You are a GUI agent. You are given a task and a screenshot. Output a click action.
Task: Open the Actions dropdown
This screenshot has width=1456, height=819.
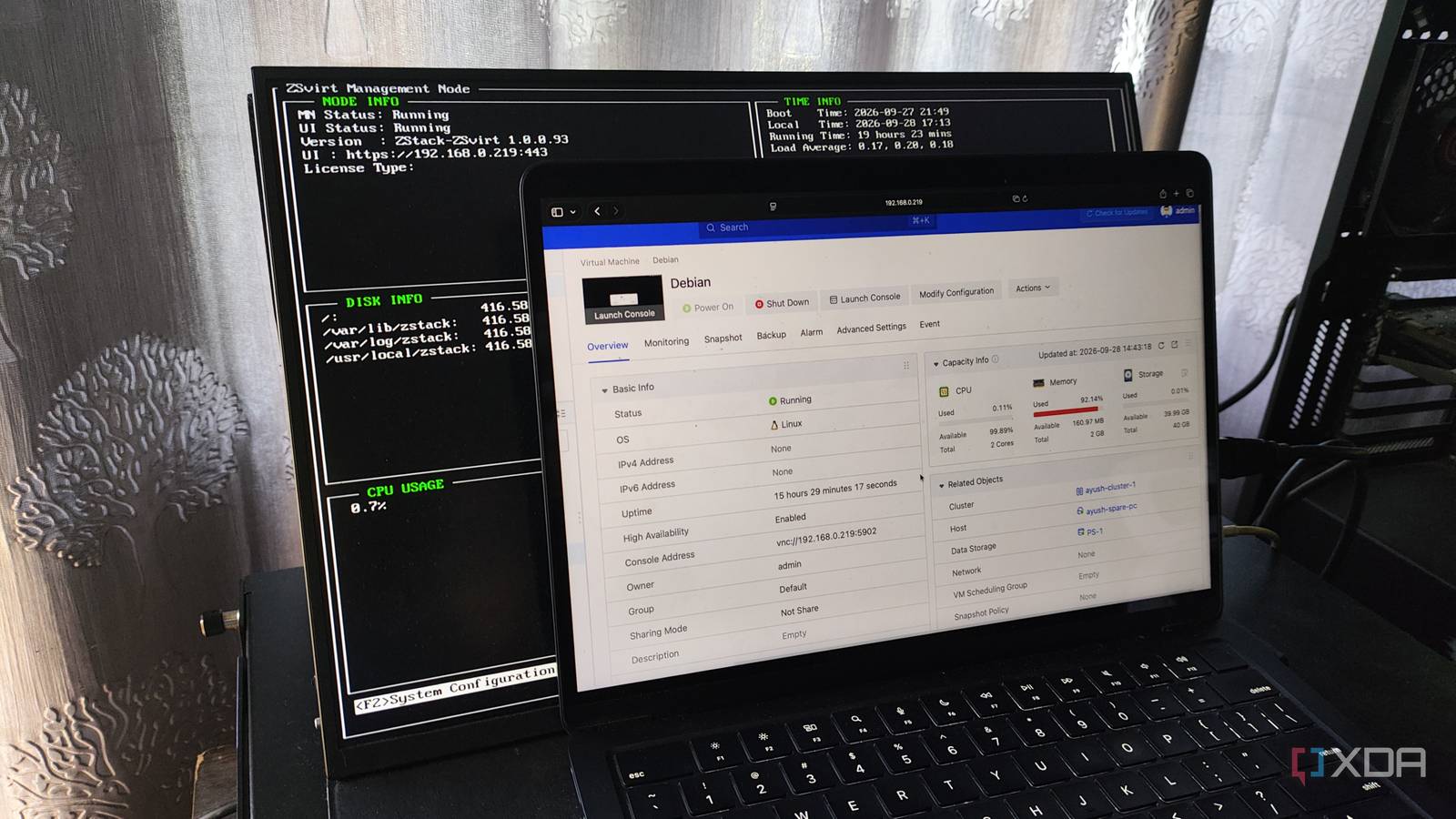[1033, 288]
